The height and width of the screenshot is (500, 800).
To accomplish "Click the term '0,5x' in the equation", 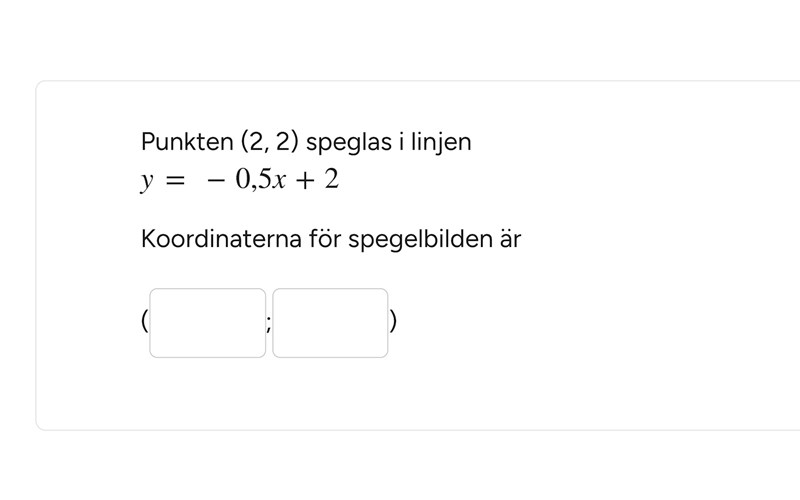I will [x=257, y=181].
